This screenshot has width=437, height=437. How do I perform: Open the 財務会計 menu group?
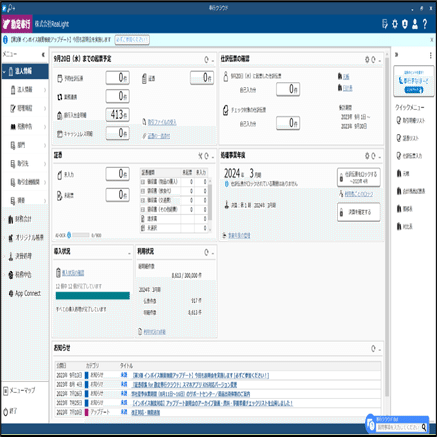[23, 219]
